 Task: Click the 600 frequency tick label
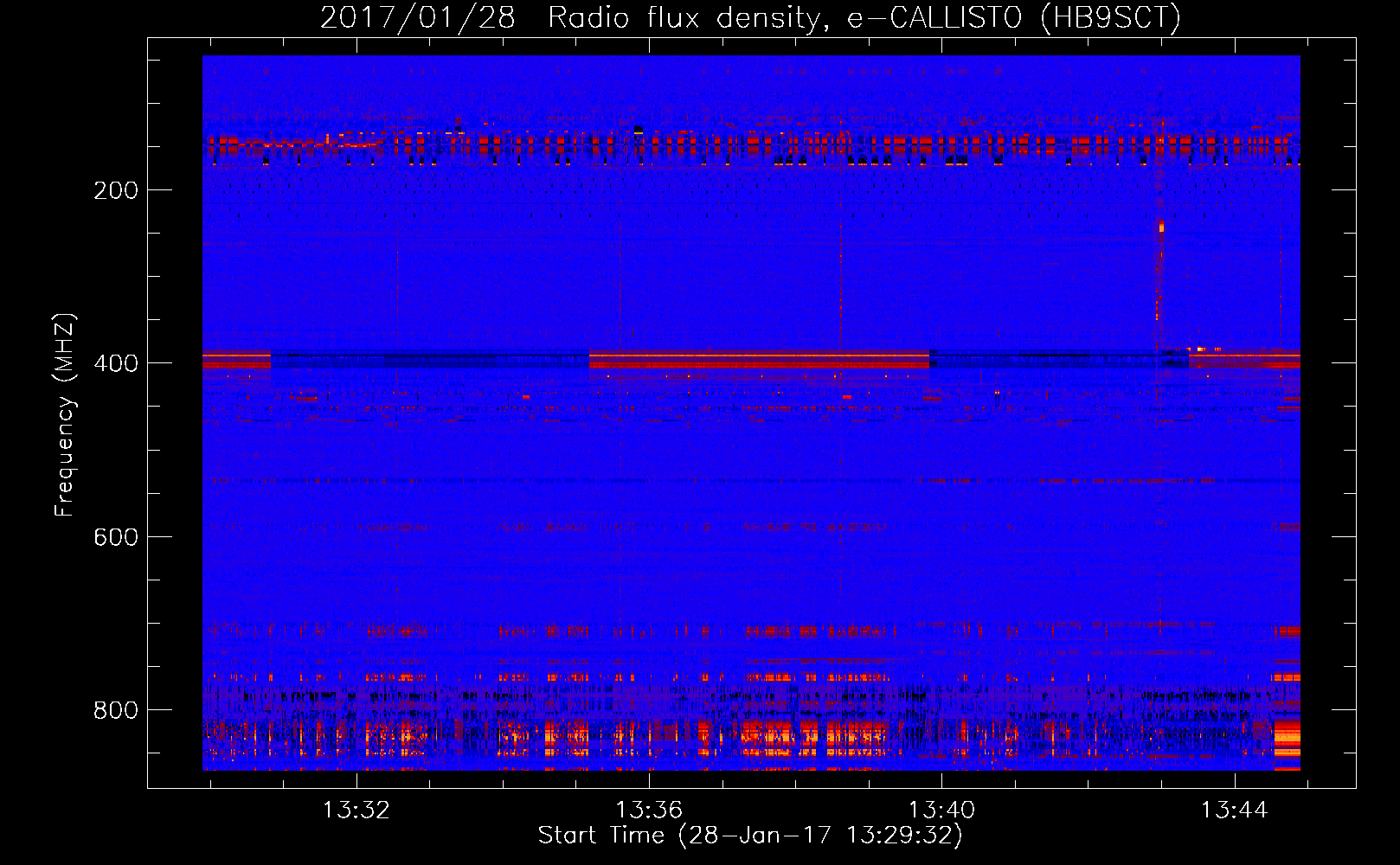coord(116,537)
